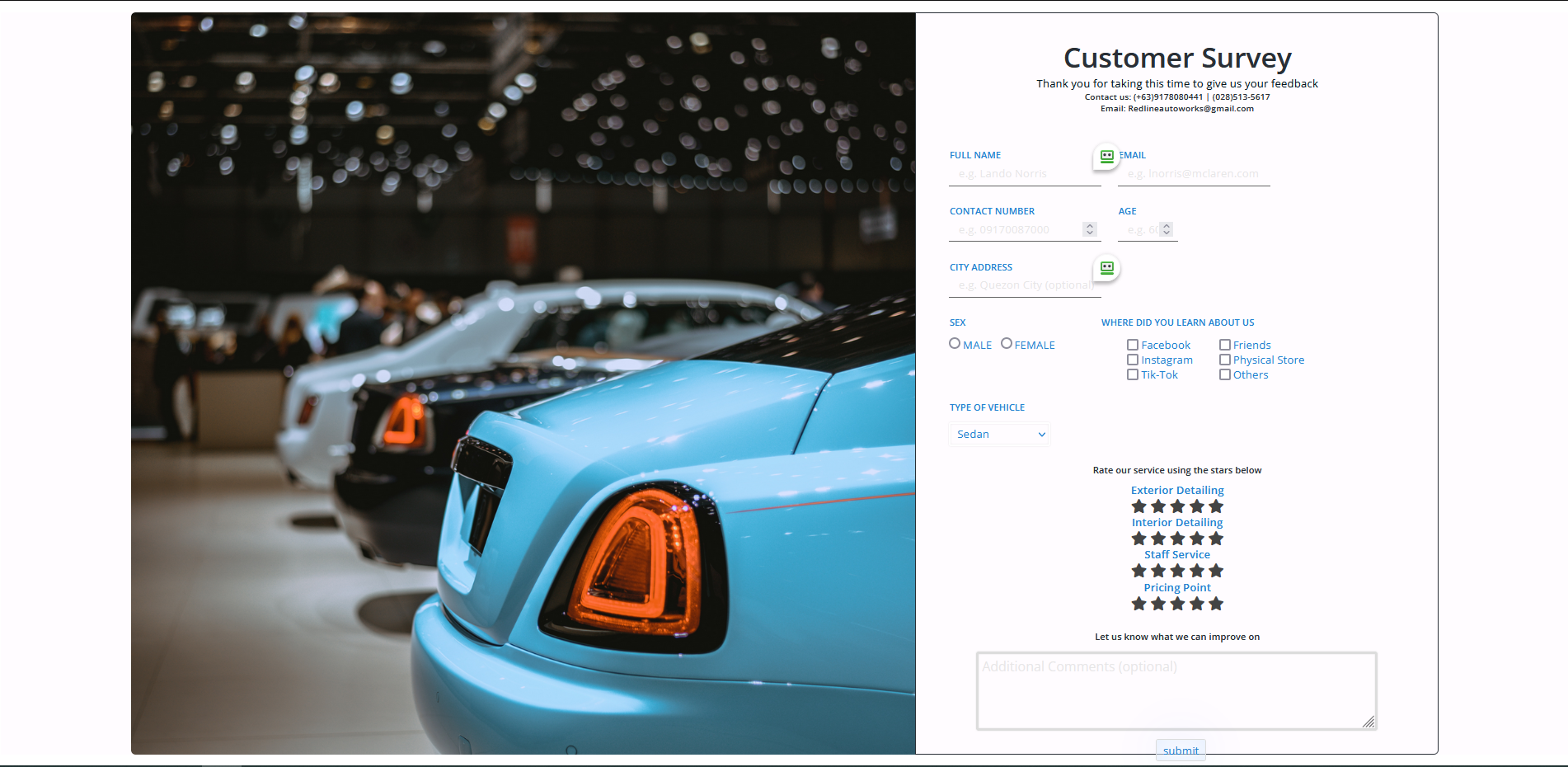Check the Friends checkbox
This screenshot has height=767, width=1568.
coord(1225,345)
